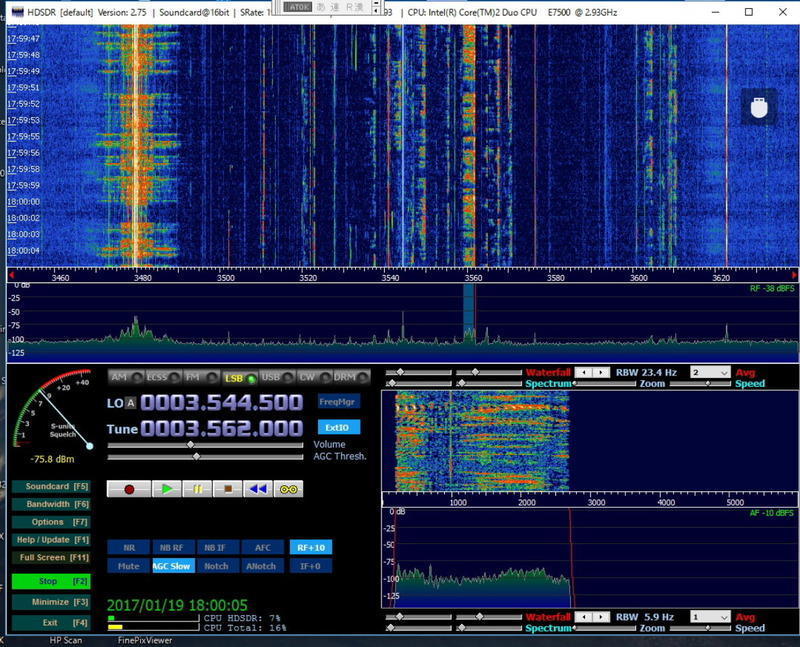Select AM demodulation mode
800x647 pixels.
126,378
